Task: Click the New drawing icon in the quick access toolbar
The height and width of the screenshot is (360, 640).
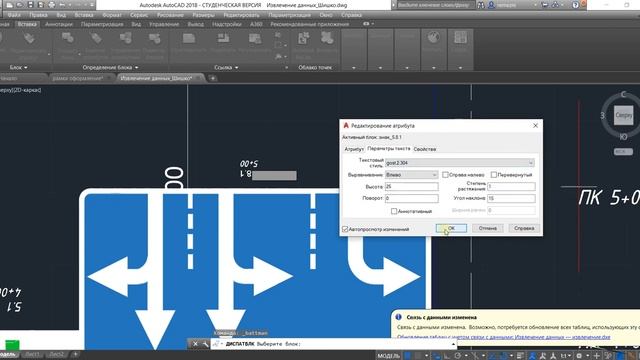Action: (x=9, y=5)
